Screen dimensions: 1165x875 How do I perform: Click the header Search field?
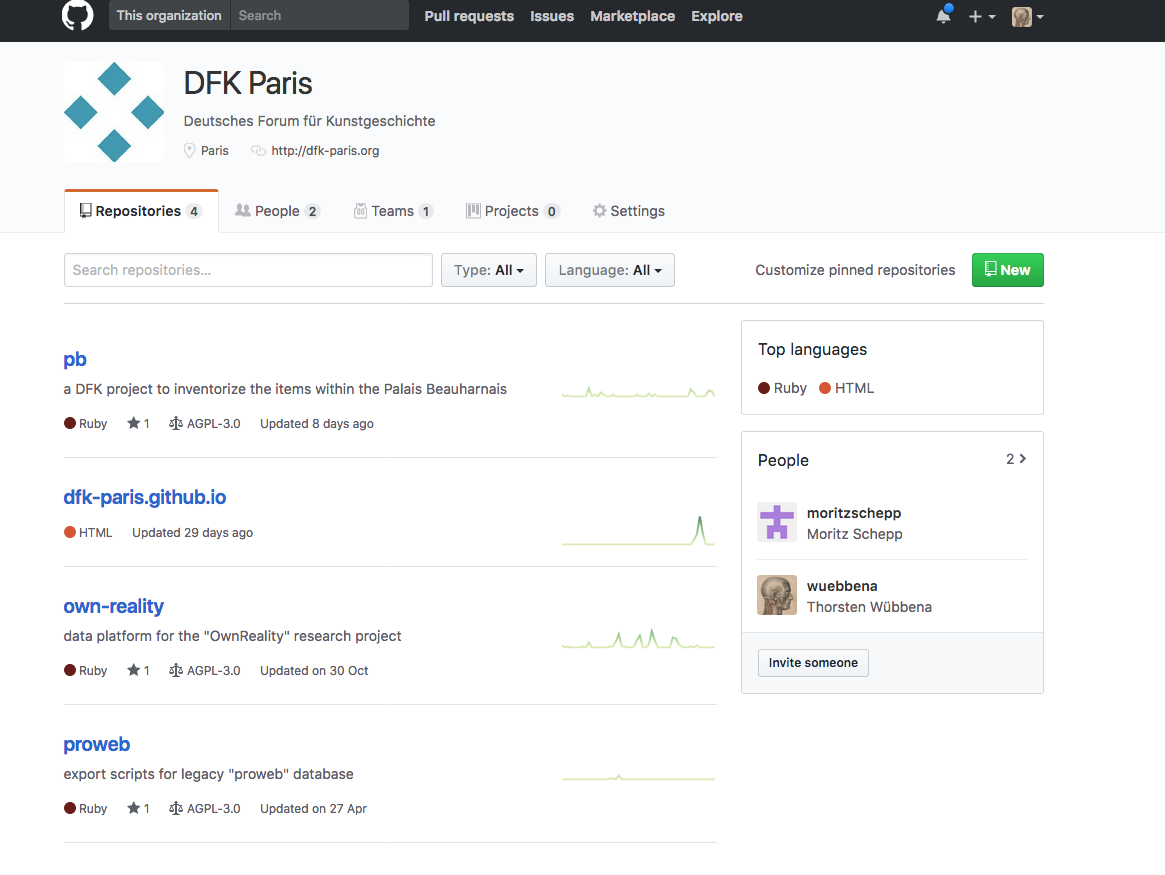[x=319, y=15]
